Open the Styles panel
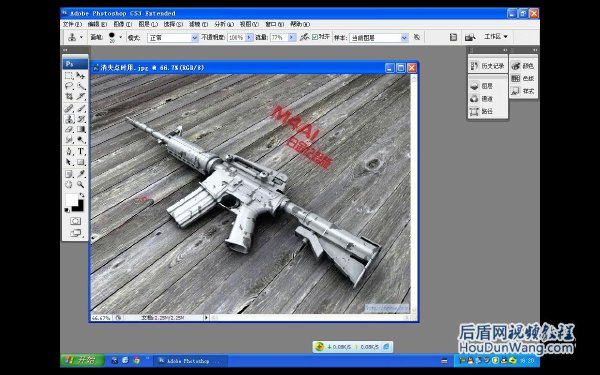This screenshot has width=600, height=375. (523, 91)
